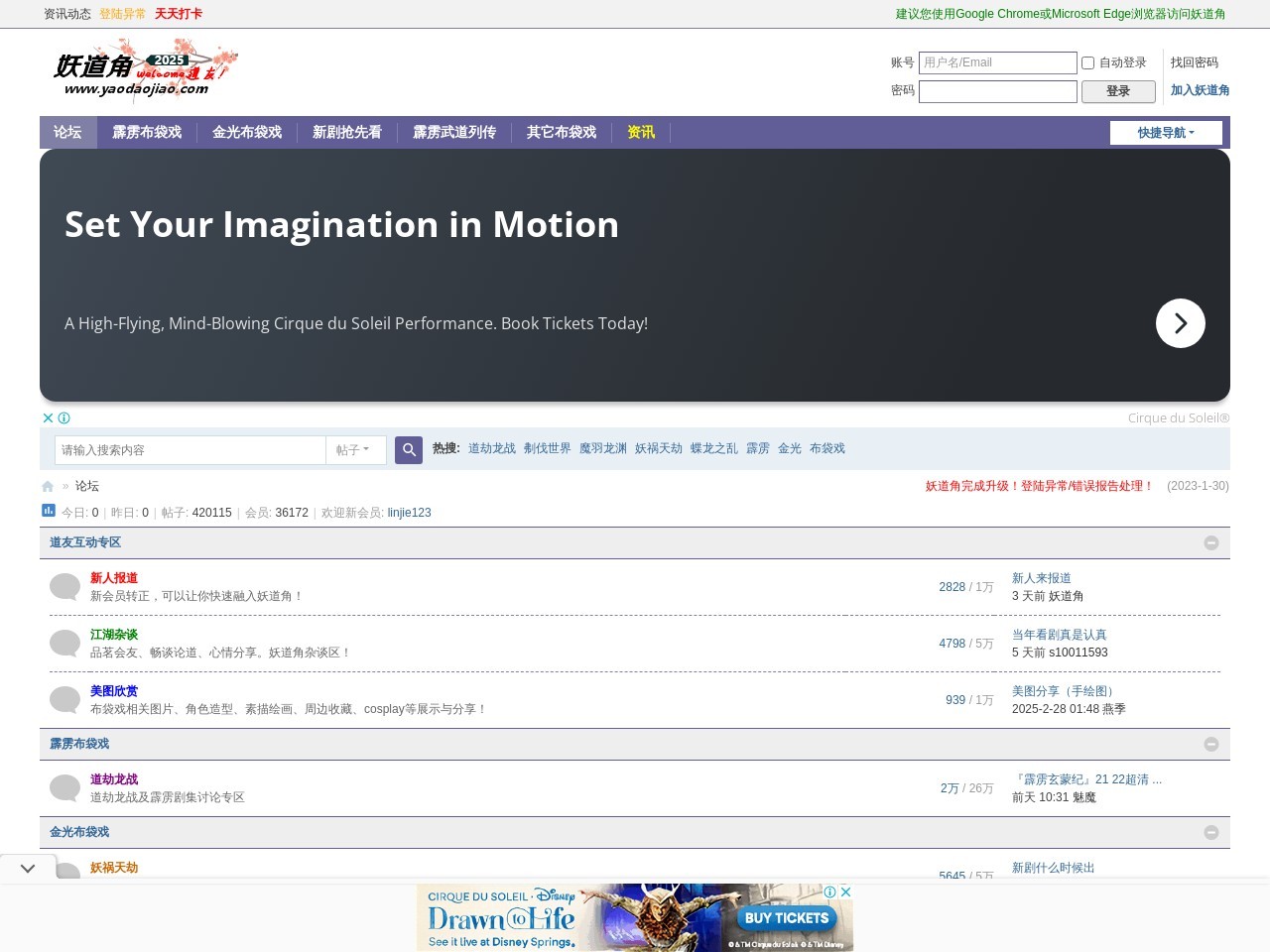Open the AdChoices info icon under banner
Viewport: 1270px width, 952px height.
point(64,418)
